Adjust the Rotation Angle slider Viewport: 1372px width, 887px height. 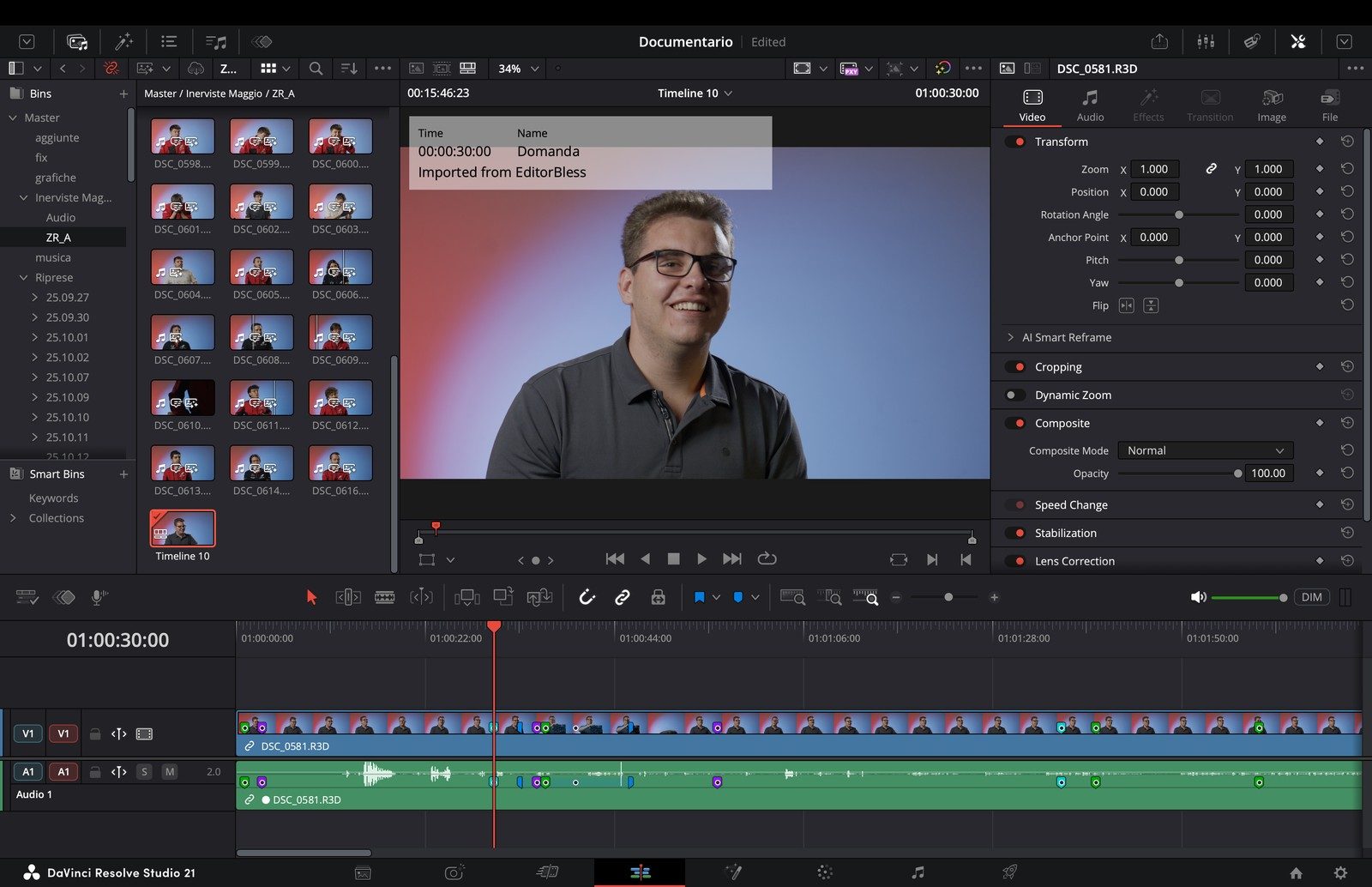point(1179,214)
